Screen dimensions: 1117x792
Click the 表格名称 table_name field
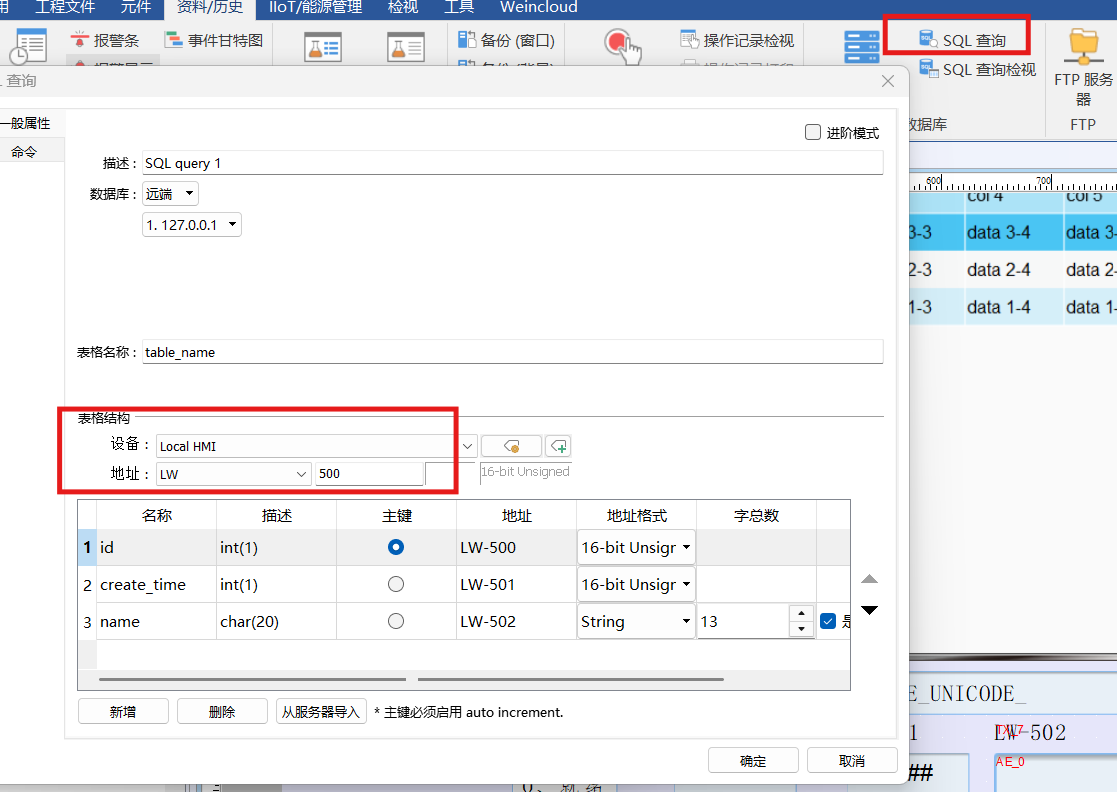(x=512, y=353)
